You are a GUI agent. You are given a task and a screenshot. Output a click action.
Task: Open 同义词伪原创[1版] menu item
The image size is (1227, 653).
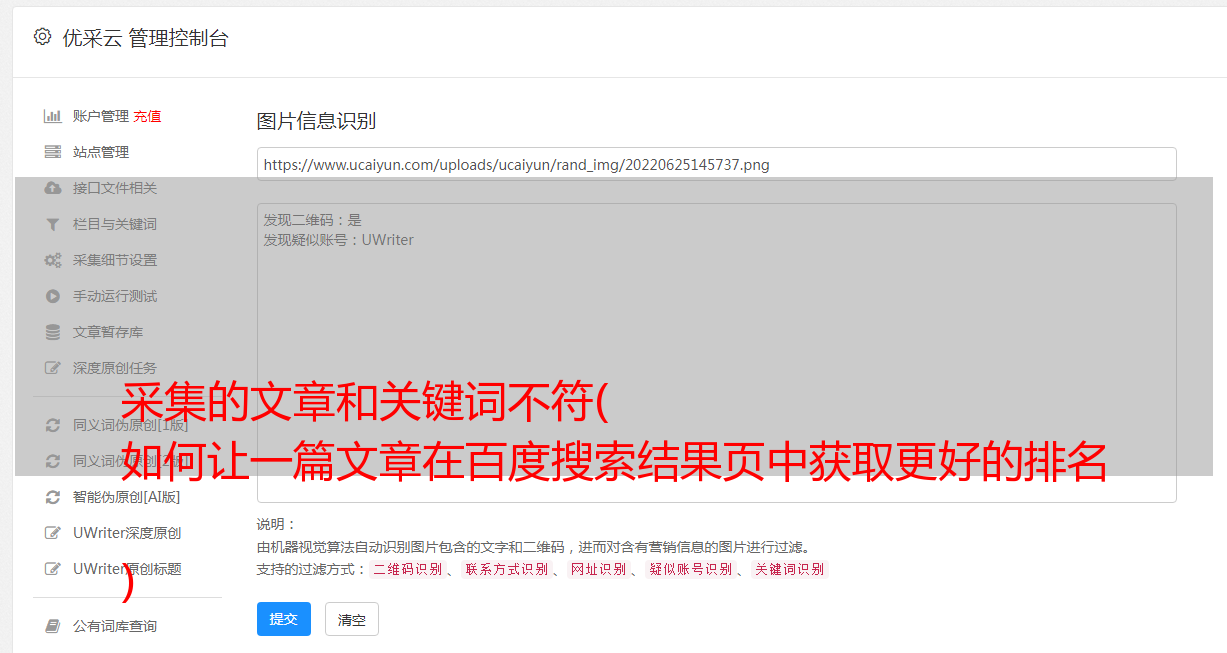(131, 425)
